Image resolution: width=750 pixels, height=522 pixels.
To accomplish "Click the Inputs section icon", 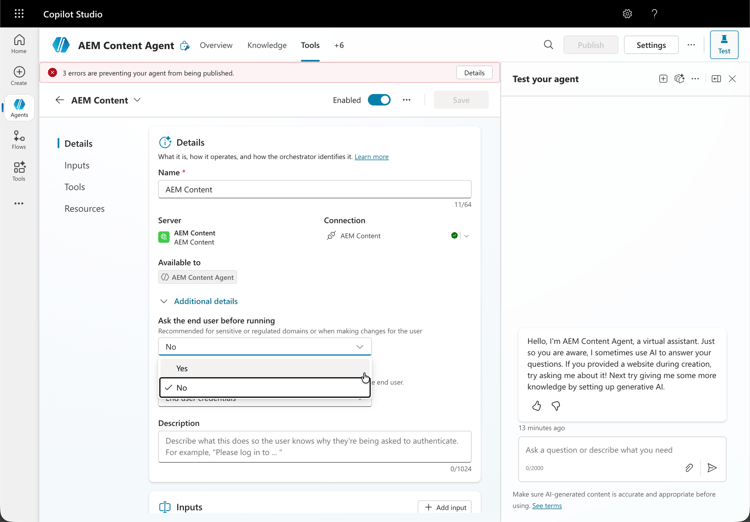I will pos(165,507).
